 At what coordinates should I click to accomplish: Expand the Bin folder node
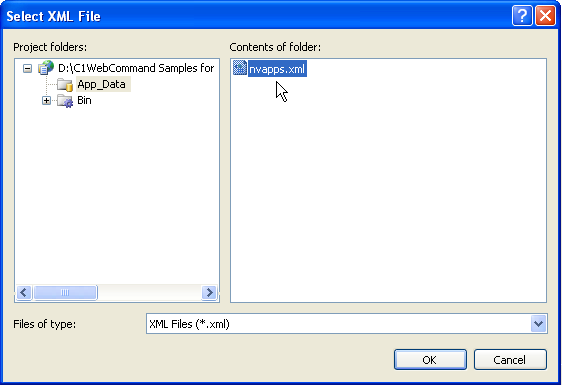pyautogui.click(x=46, y=101)
